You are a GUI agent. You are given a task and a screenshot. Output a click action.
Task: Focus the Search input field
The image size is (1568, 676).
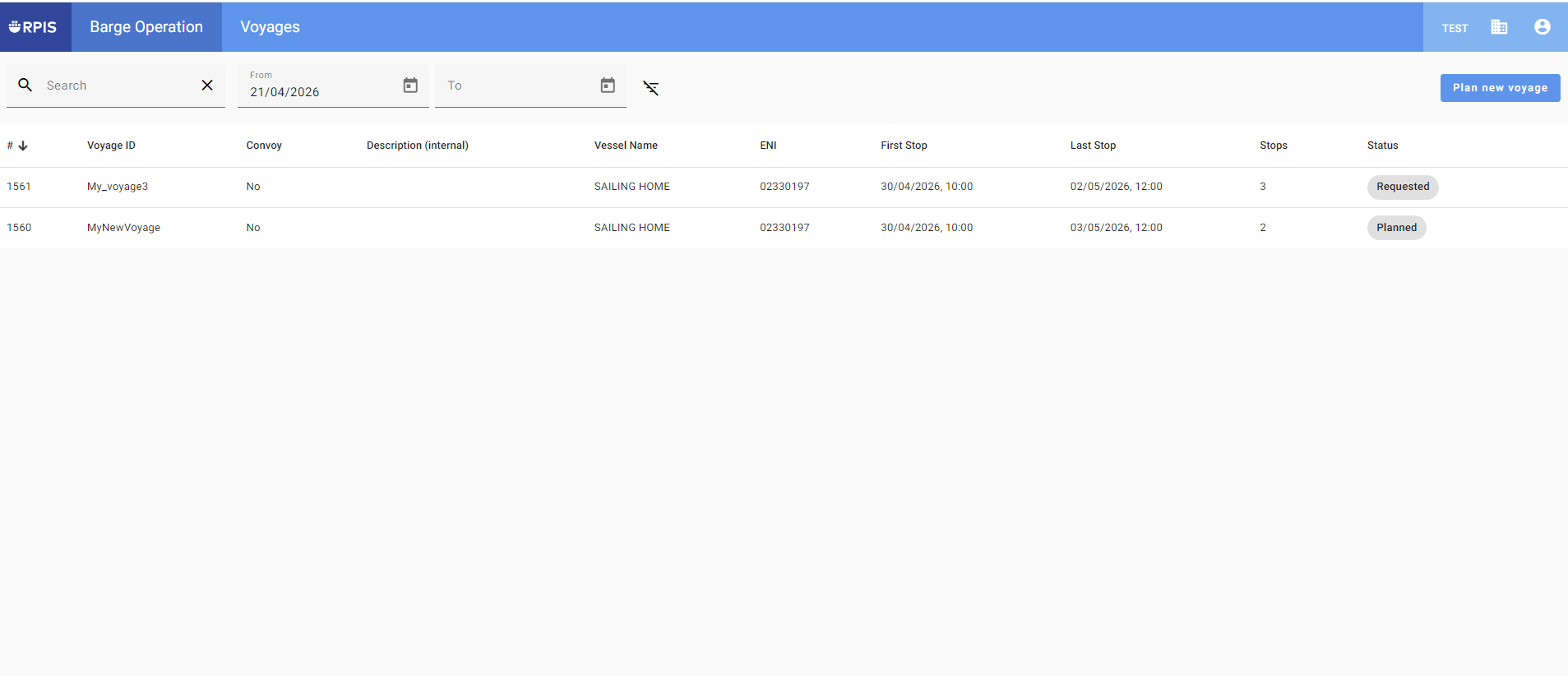(115, 86)
